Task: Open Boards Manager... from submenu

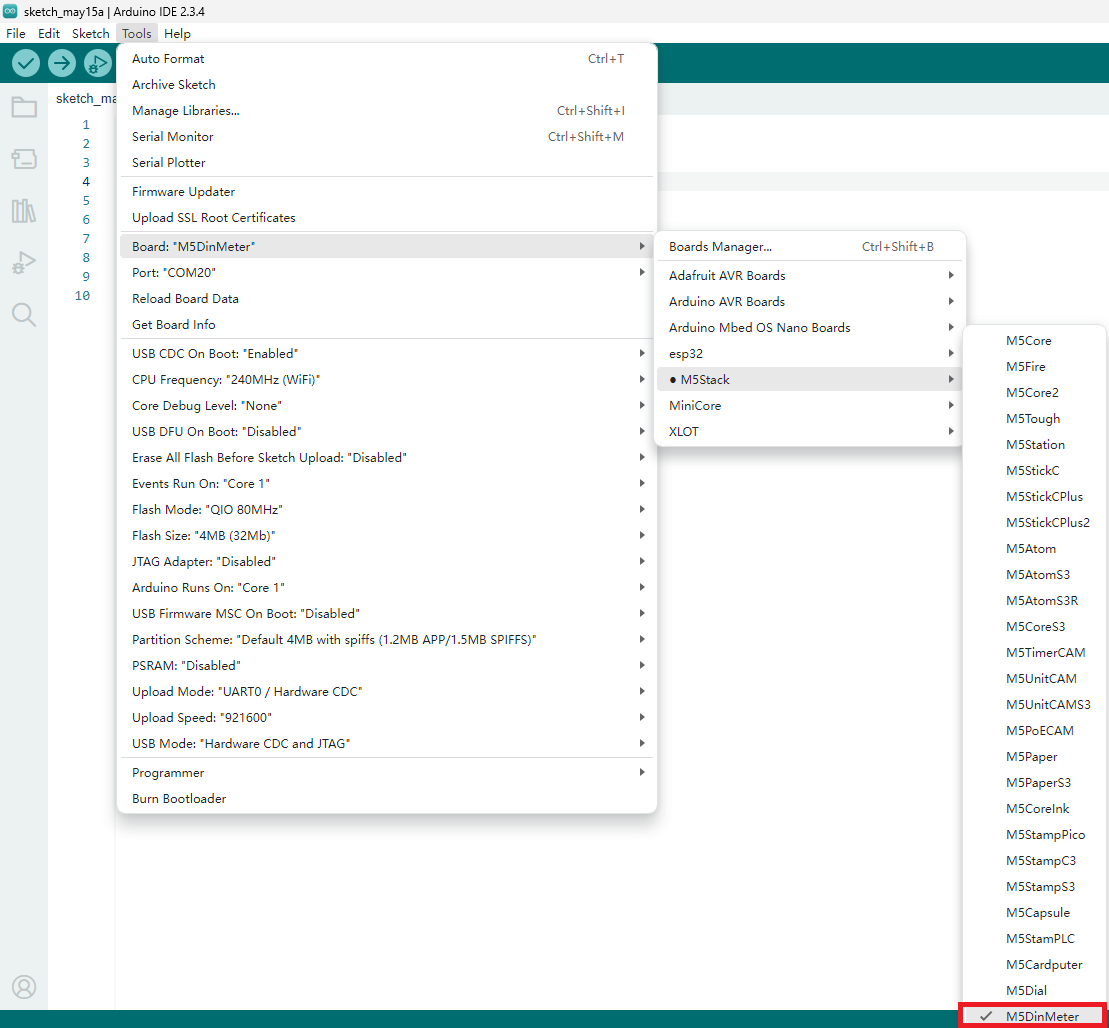Action: coord(810,247)
